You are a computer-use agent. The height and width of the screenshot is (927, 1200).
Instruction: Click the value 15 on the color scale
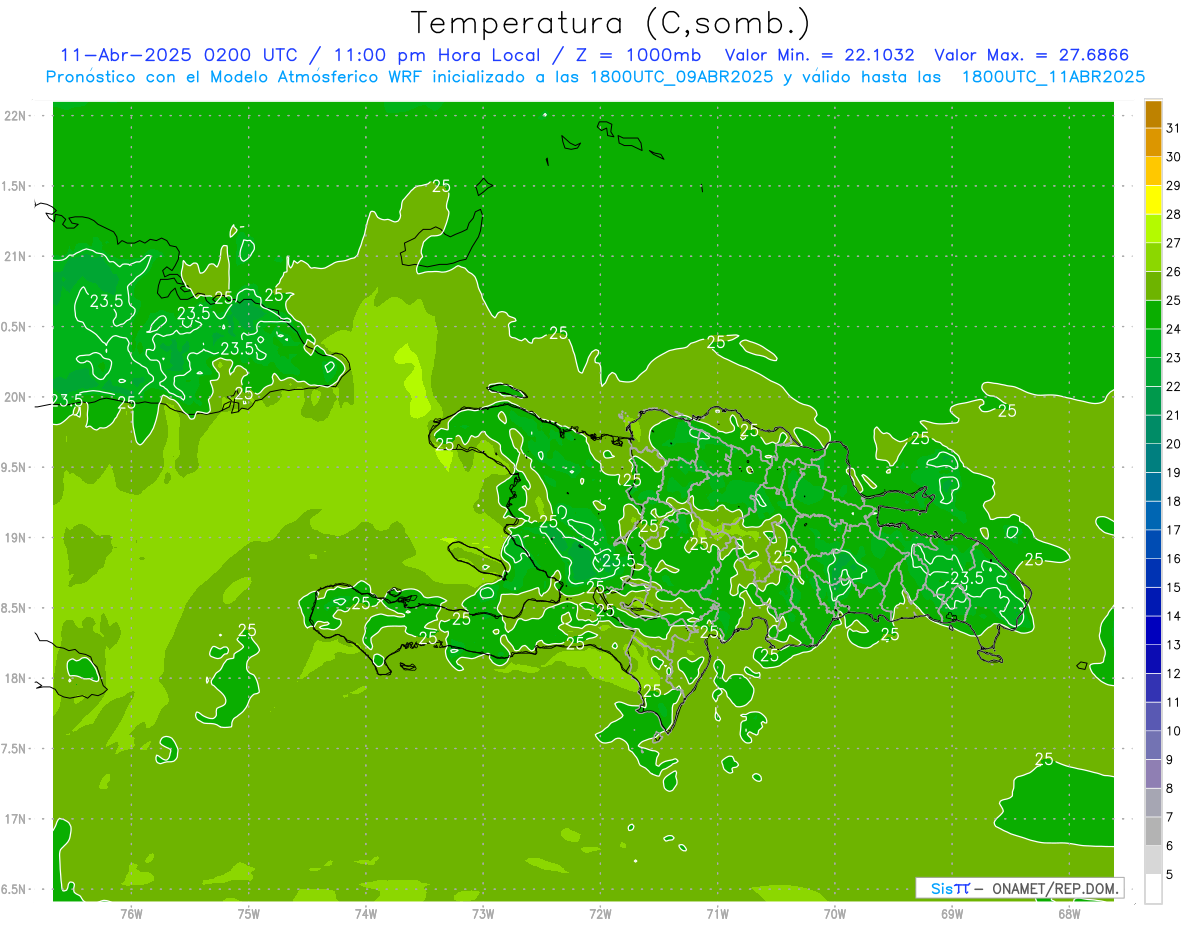1174,588
